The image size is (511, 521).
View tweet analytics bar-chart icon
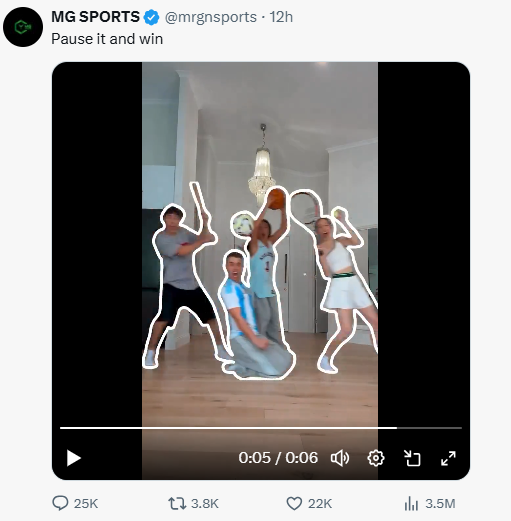411,503
